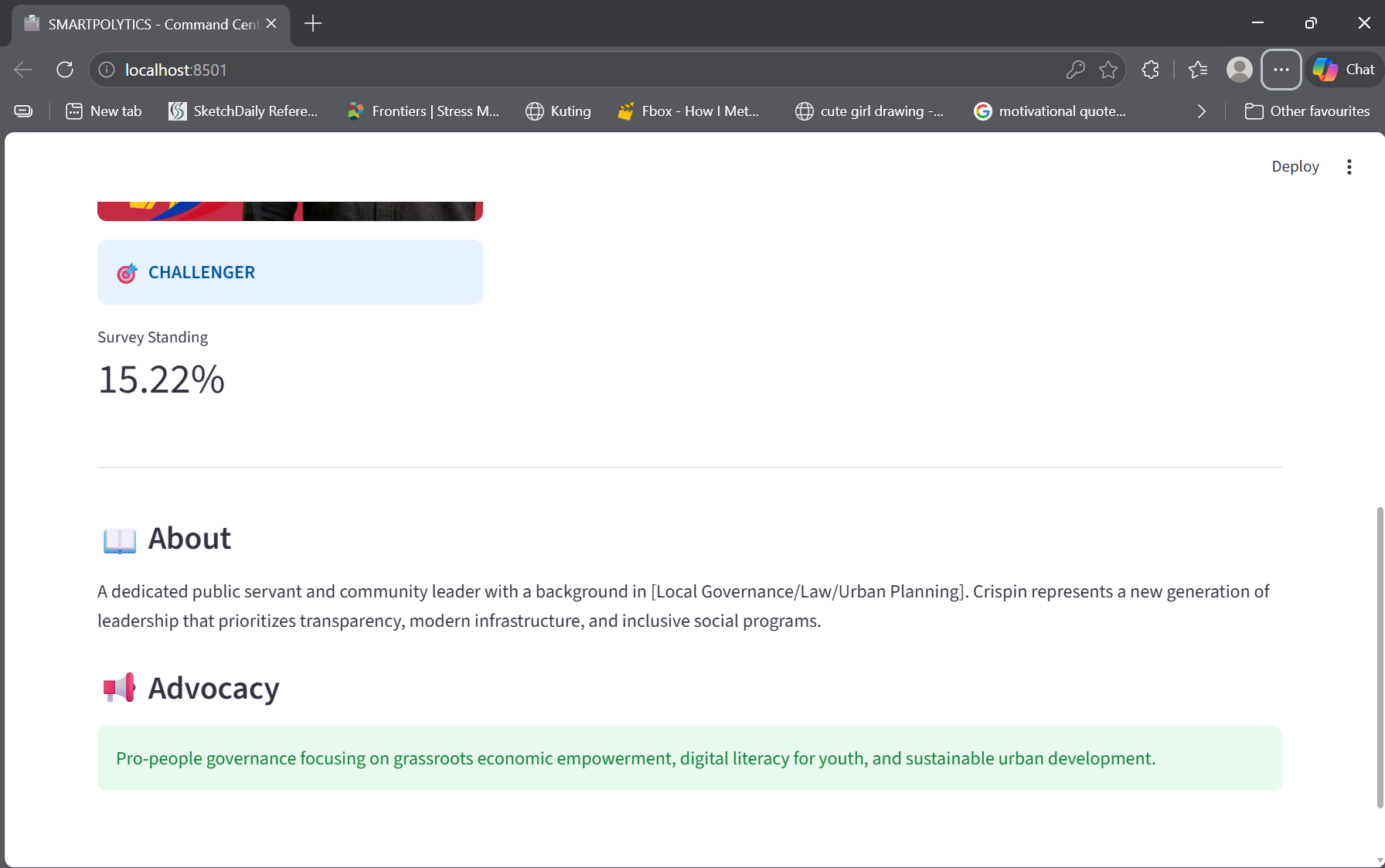Open the browser extensions icon

[x=1150, y=70]
